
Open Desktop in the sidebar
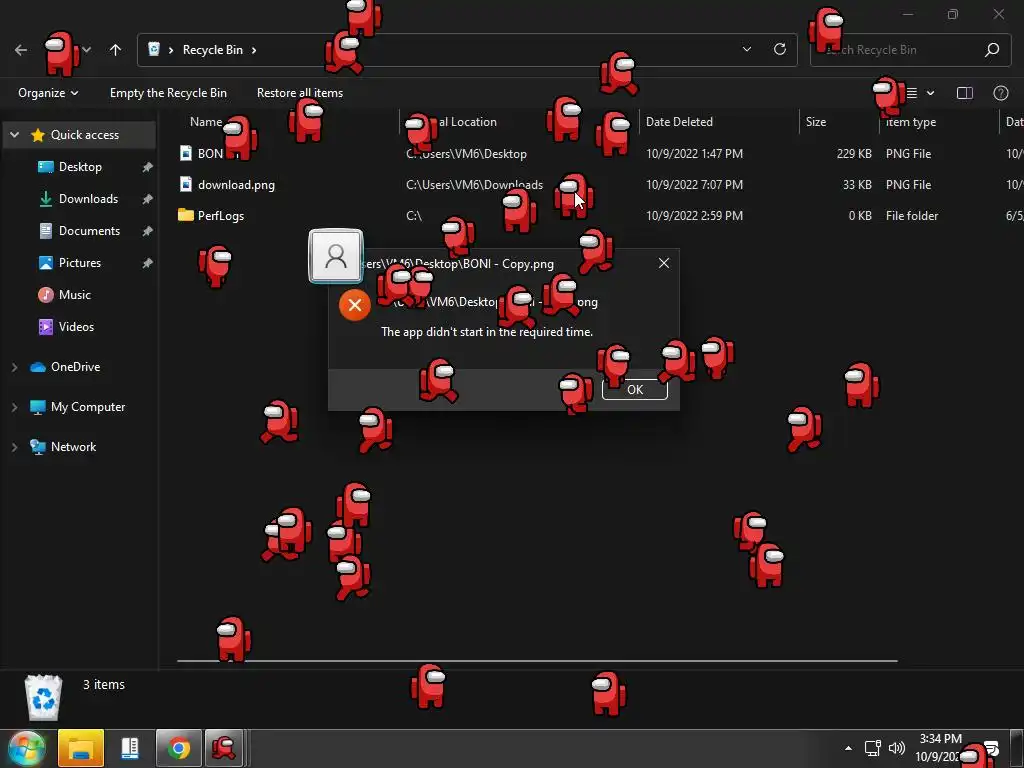pyautogui.click(x=80, y=167)
